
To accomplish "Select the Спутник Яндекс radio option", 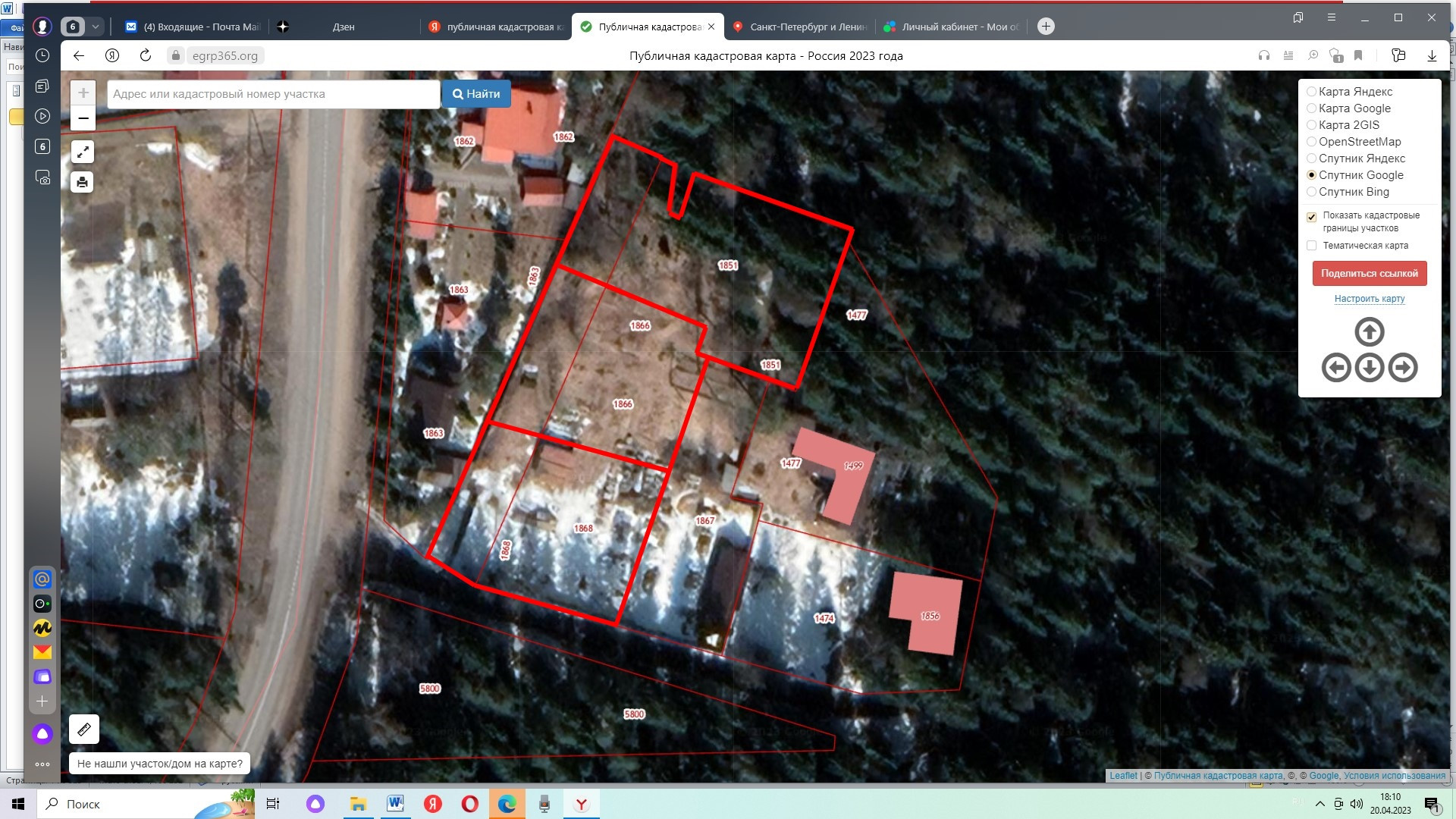I will tap(1311, 158).
